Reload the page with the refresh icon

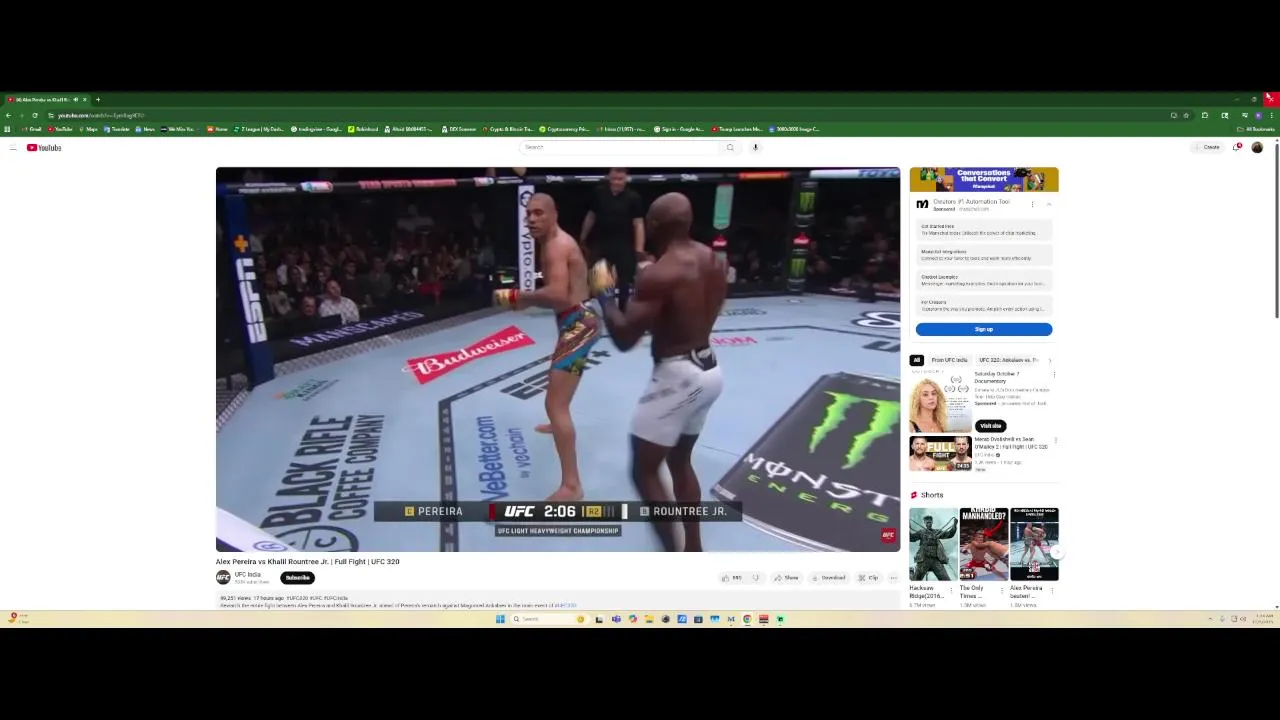(35, 115)
